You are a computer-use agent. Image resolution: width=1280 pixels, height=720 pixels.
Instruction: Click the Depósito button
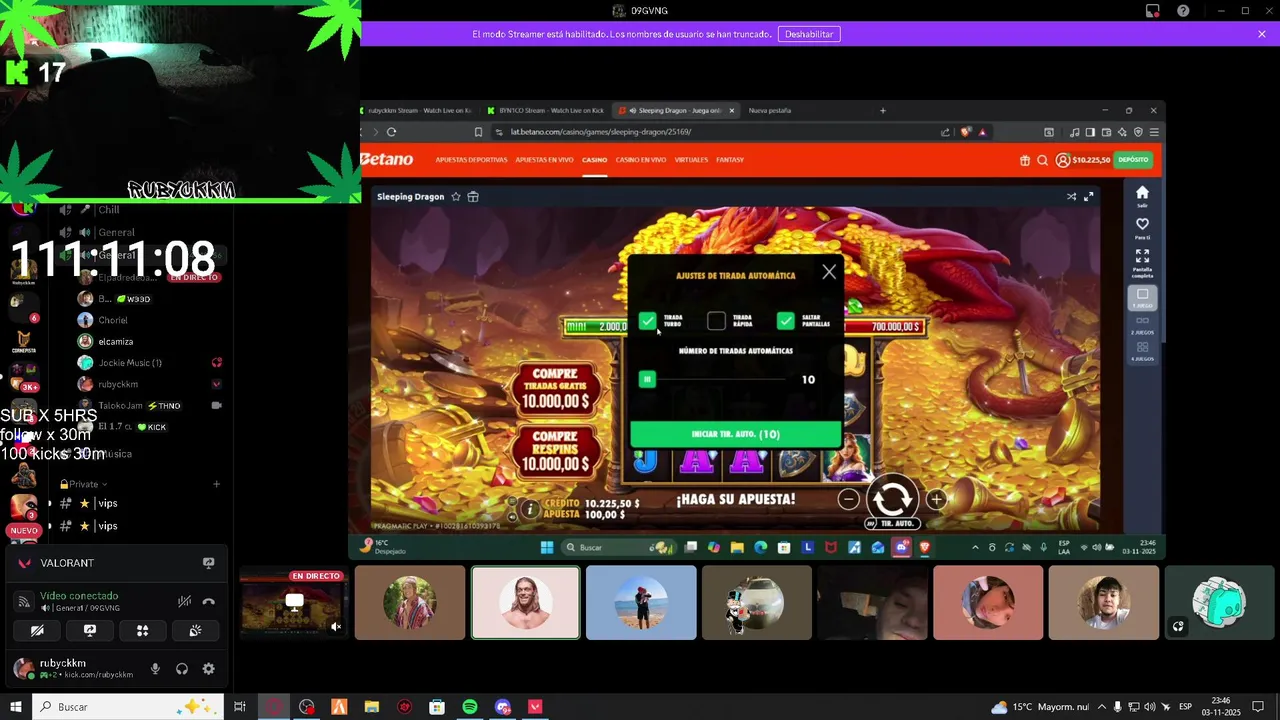pos(1133,160)
